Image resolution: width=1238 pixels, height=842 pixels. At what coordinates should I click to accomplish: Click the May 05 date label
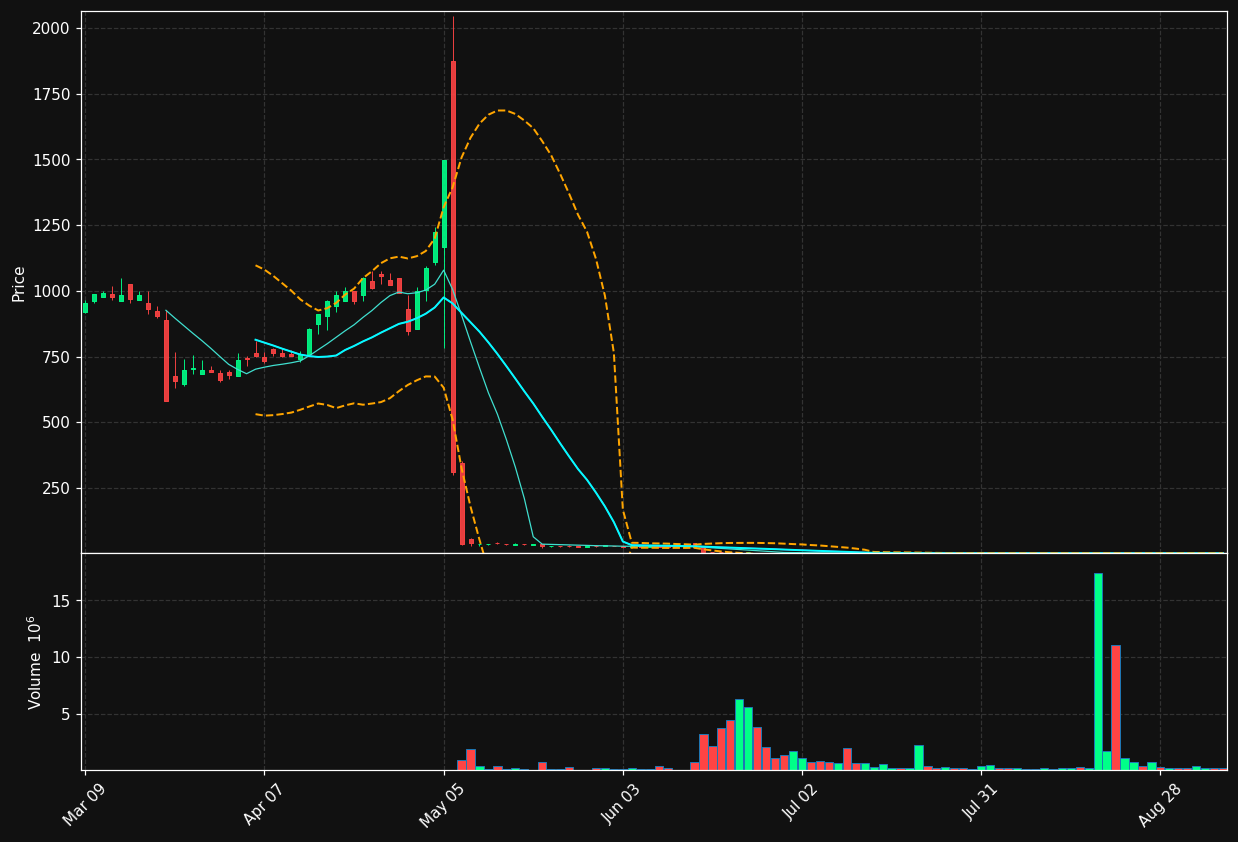click(443, 804)
